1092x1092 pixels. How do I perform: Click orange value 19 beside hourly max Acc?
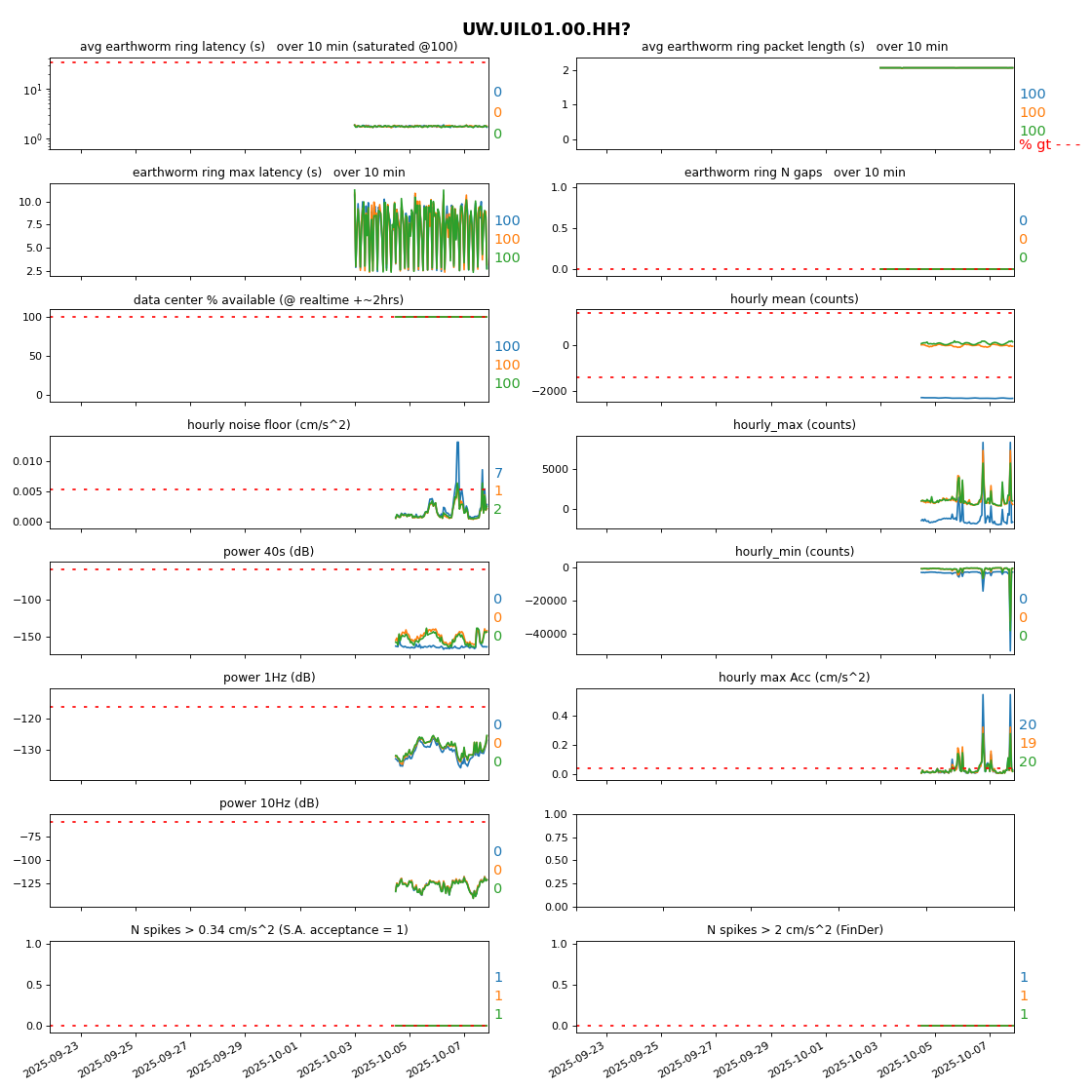1028,744
